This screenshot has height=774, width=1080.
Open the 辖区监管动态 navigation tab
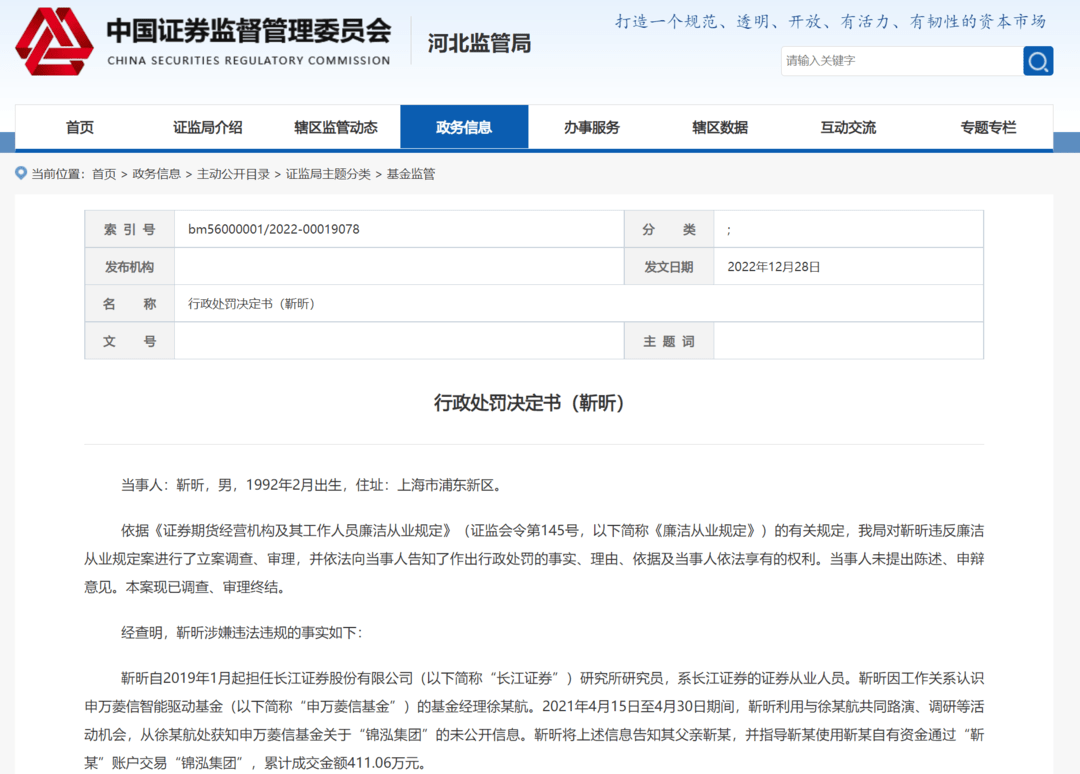[x=336, y=127]
